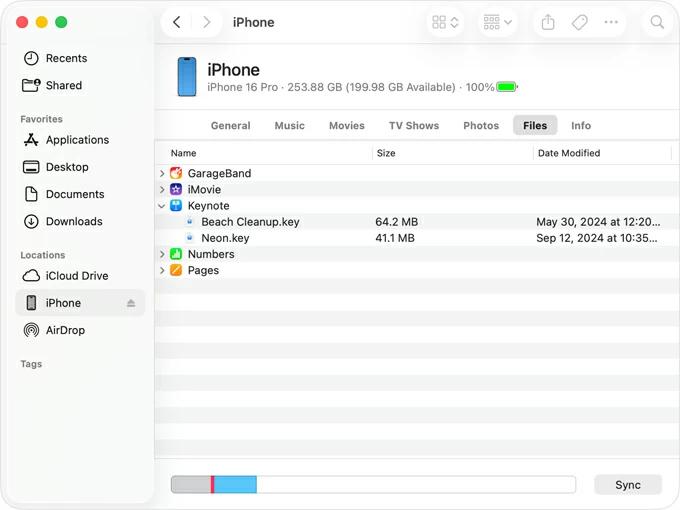Select the Beach Cleanup.key file
This screenshot has width=680, height=510.
click(250, 222)
